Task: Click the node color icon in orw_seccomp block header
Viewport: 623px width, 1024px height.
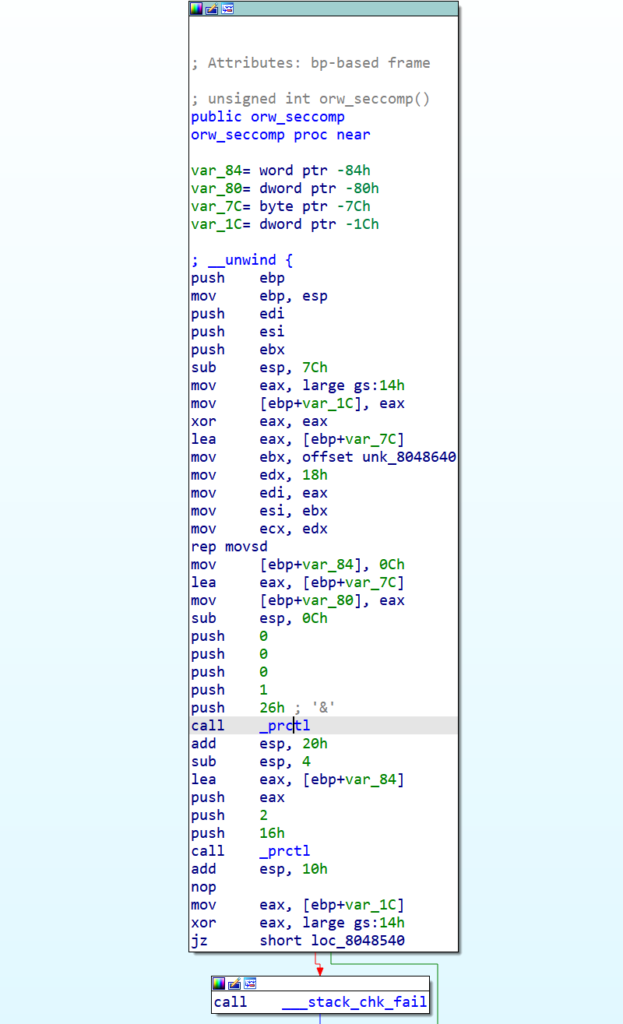Action: tap(196, 8)
